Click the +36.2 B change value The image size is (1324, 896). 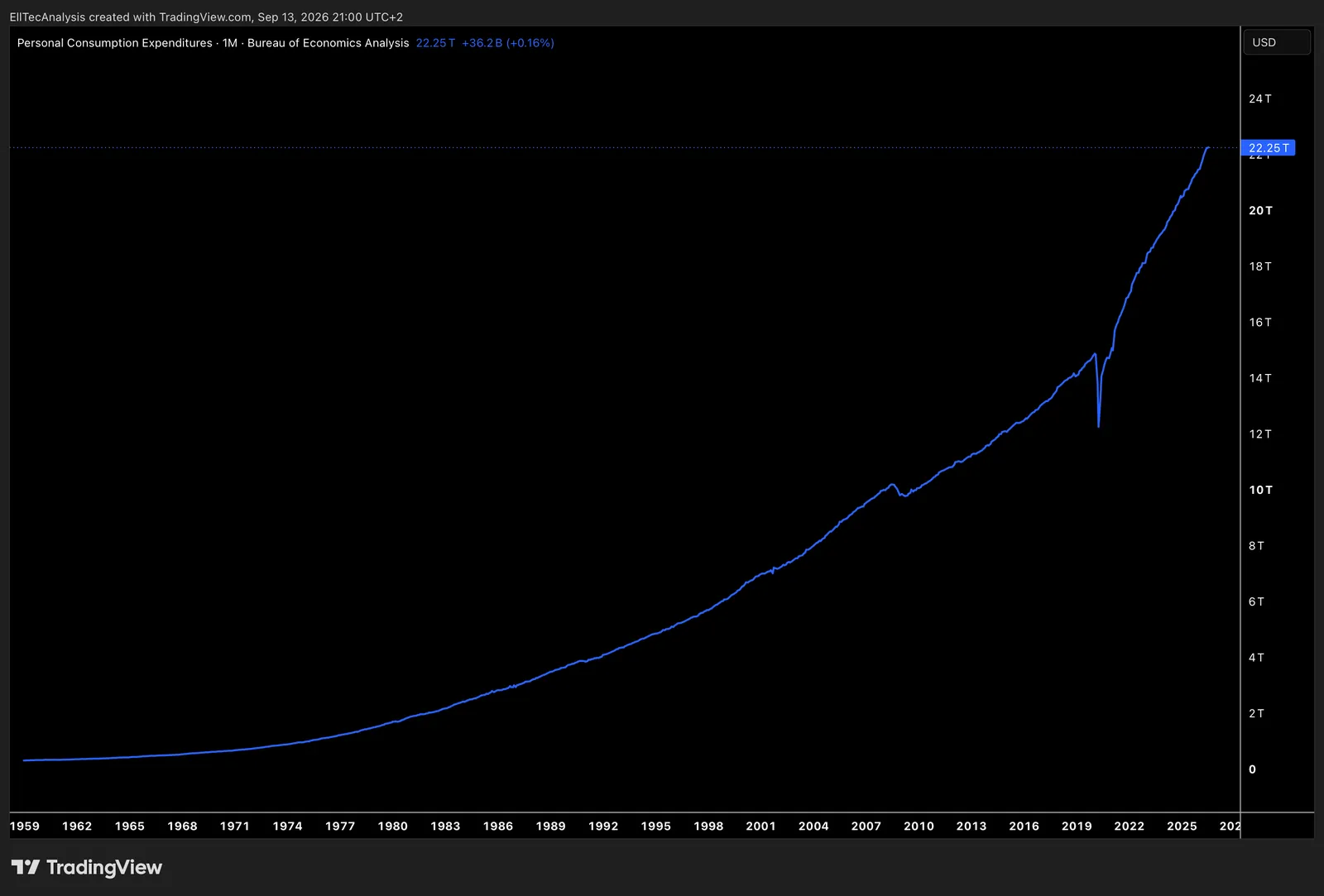pyautogui.click(x=482, y=43)
